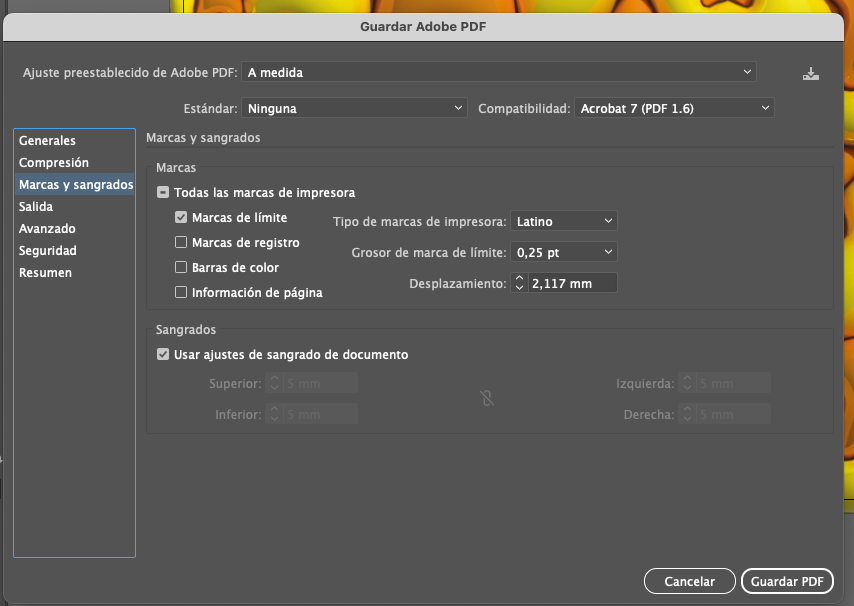
Task: Select Generales in the sidebar
Action: click(x=47, y=141)
